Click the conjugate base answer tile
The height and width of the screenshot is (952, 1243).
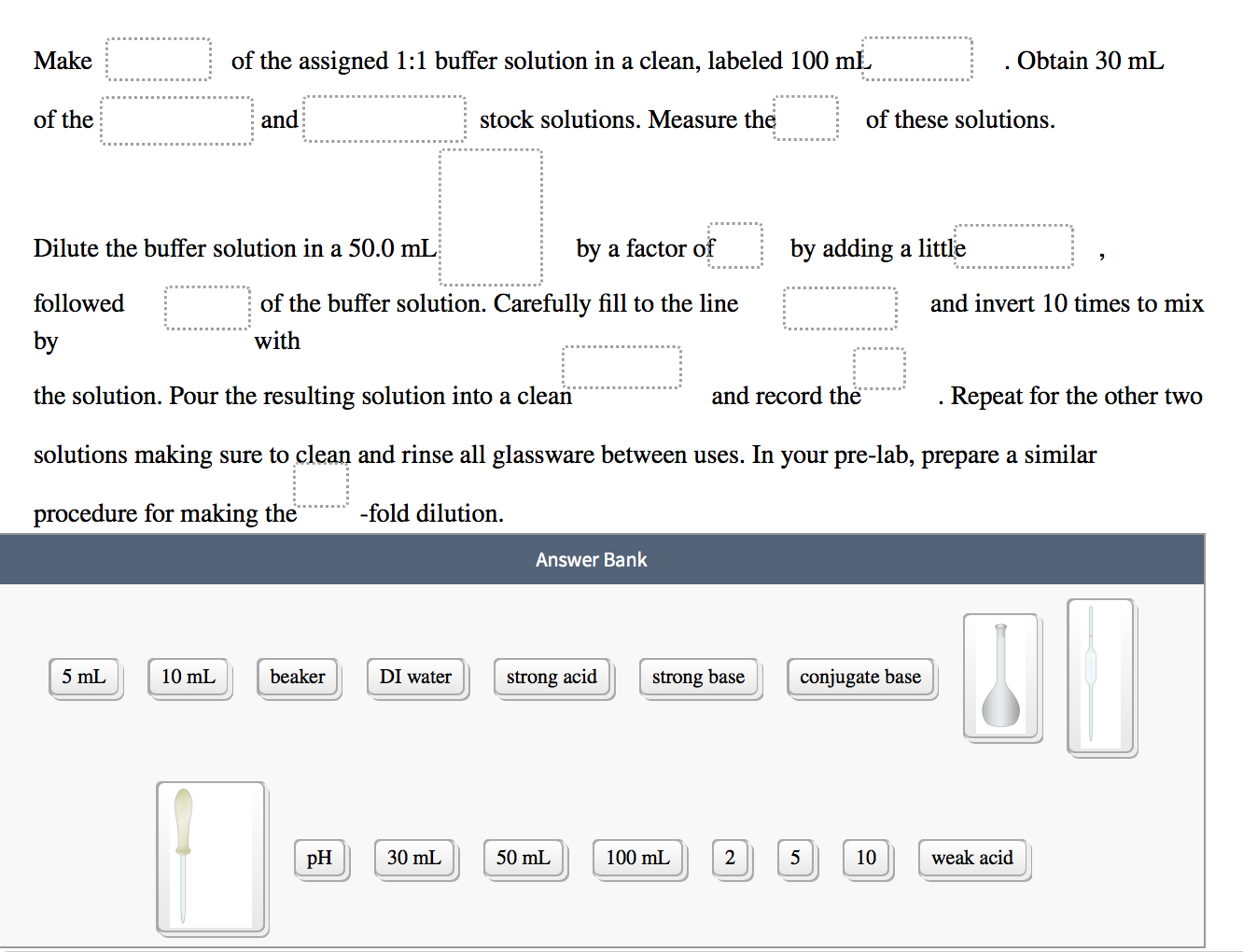click(x=860, y=677)
